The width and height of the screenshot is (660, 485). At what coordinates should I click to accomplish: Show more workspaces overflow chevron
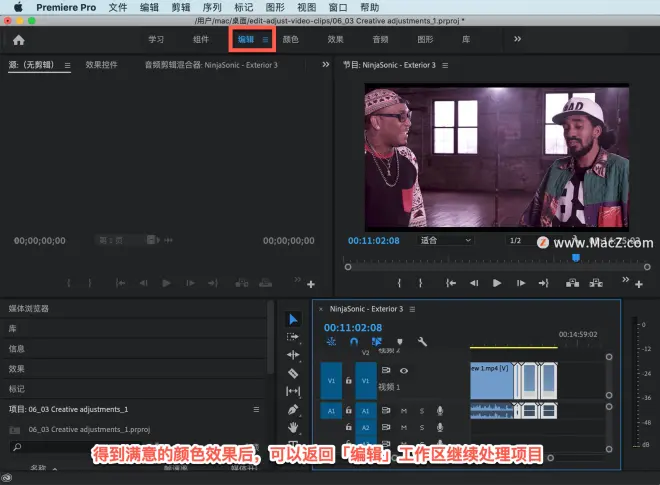(x=517, y=39)
